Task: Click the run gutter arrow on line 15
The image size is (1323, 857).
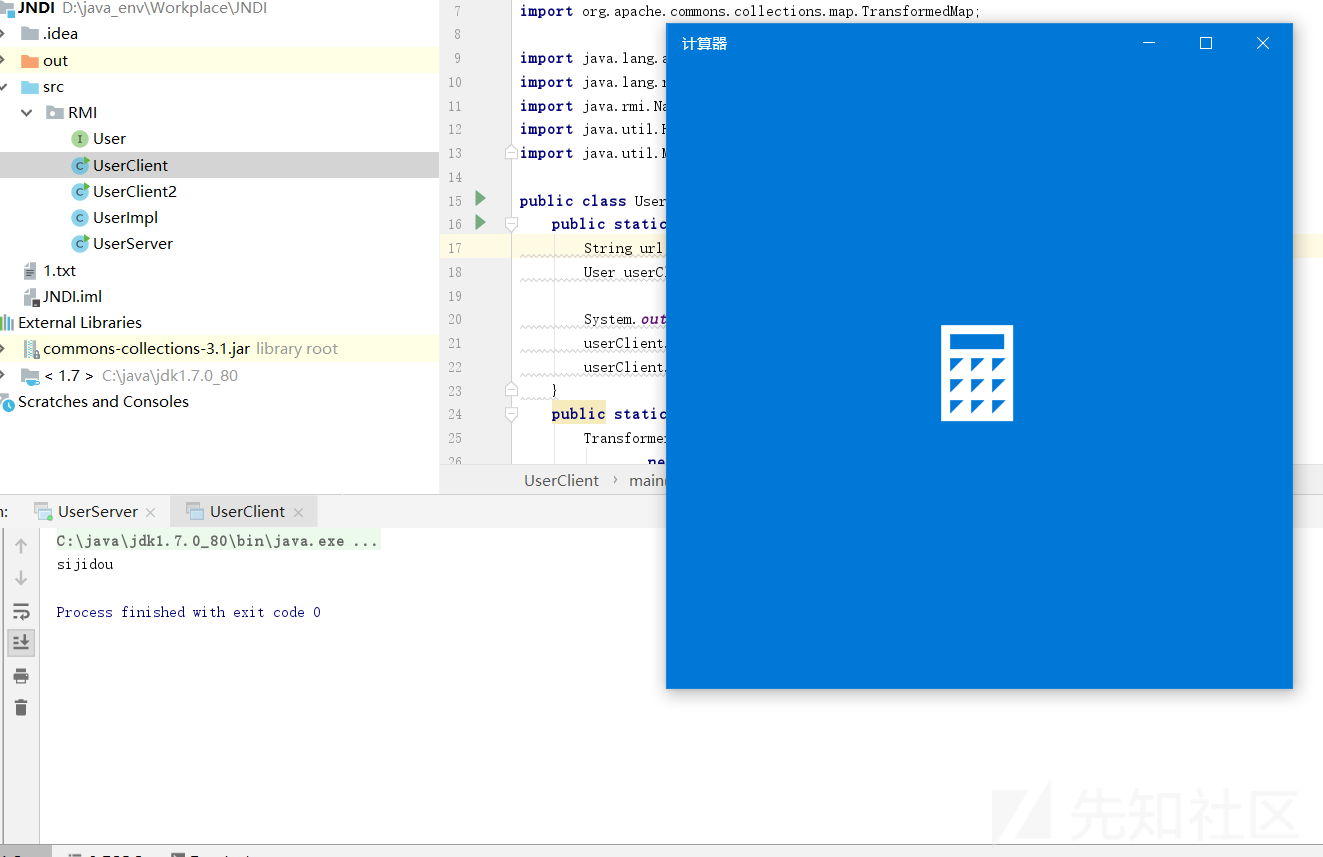Action: pyautogui.click(x=480, y=198)
